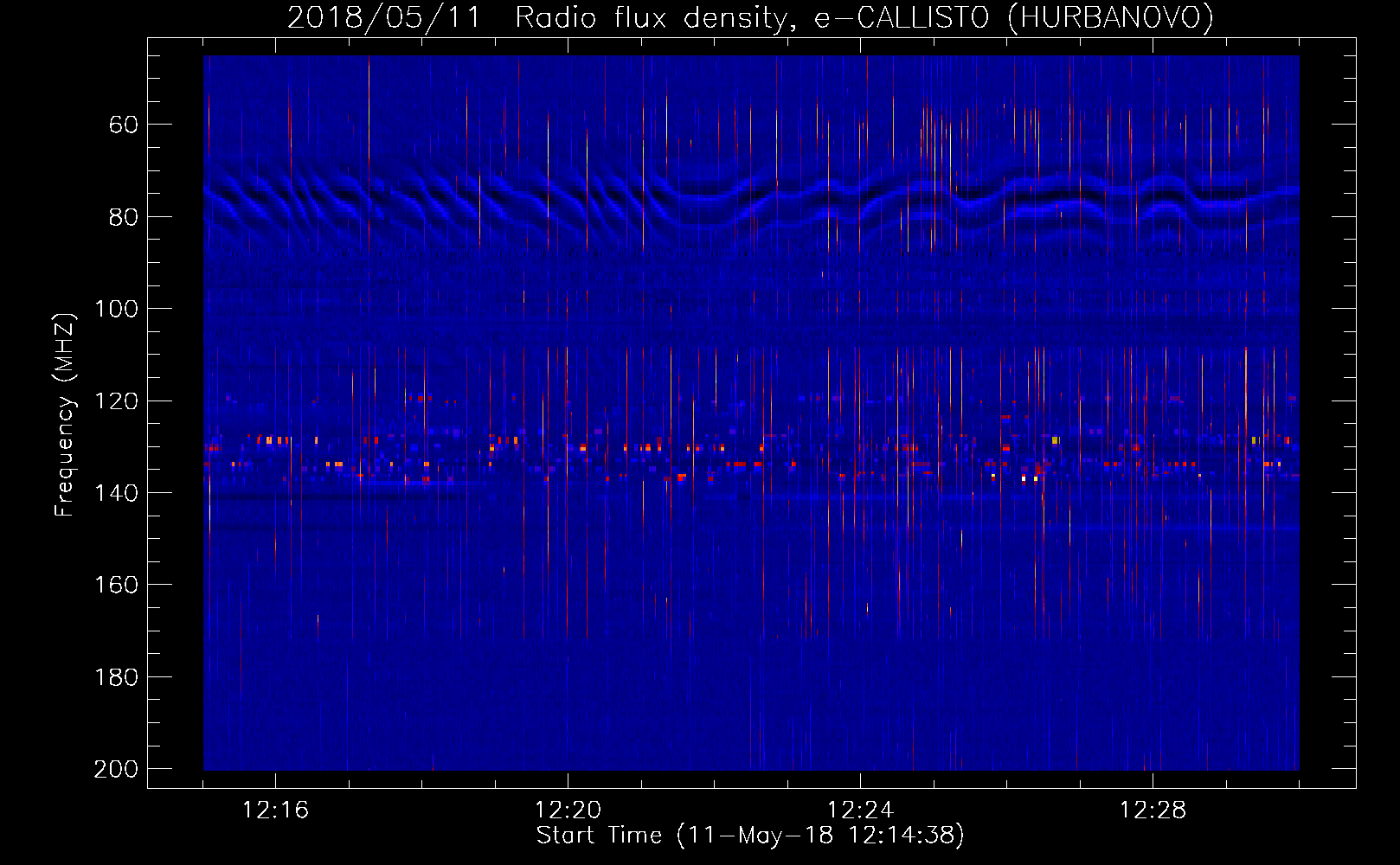1400x865 pixels.
Task: Click the 60 MHz y-axis tick label
Action: (123, 125)
